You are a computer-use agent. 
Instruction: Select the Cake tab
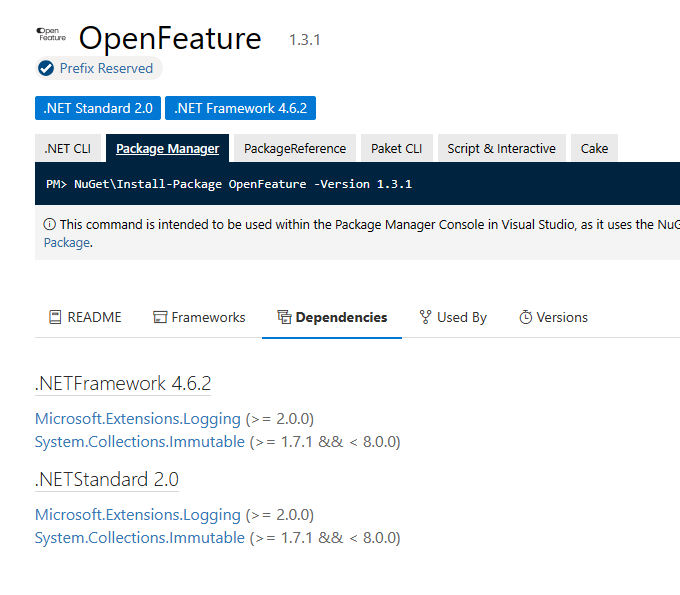tap(594, 148)
